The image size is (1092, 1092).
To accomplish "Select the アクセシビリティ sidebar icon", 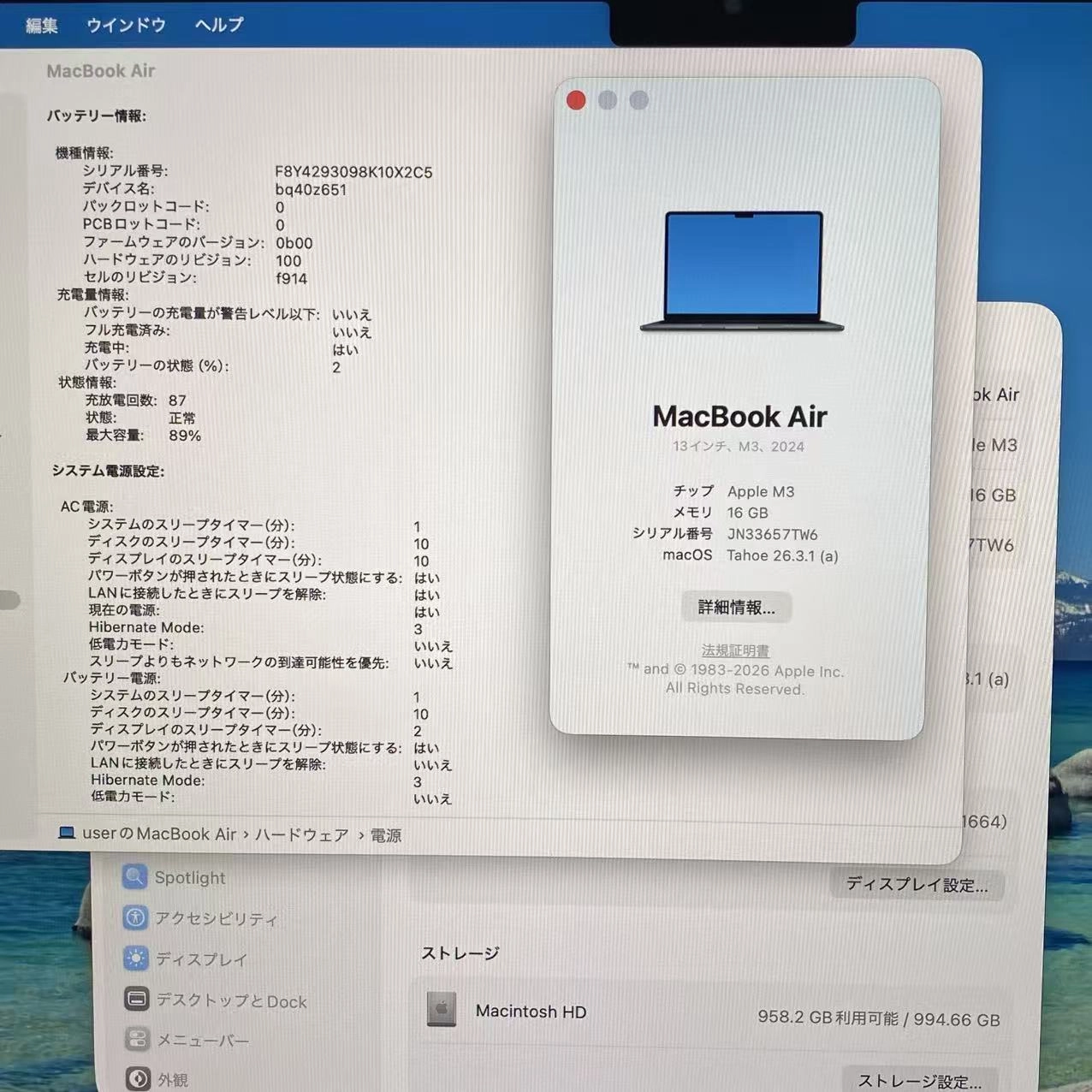I will [x=135, y=917].
